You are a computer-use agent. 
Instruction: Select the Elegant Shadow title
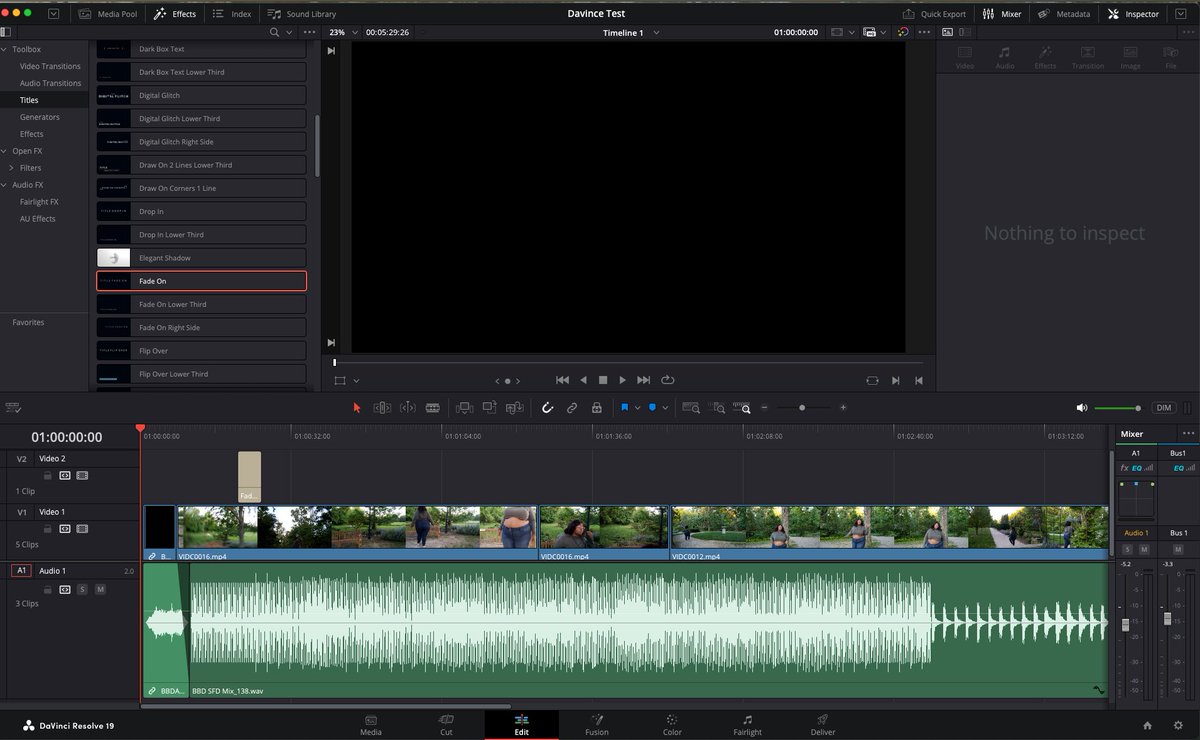pos(201,258)
